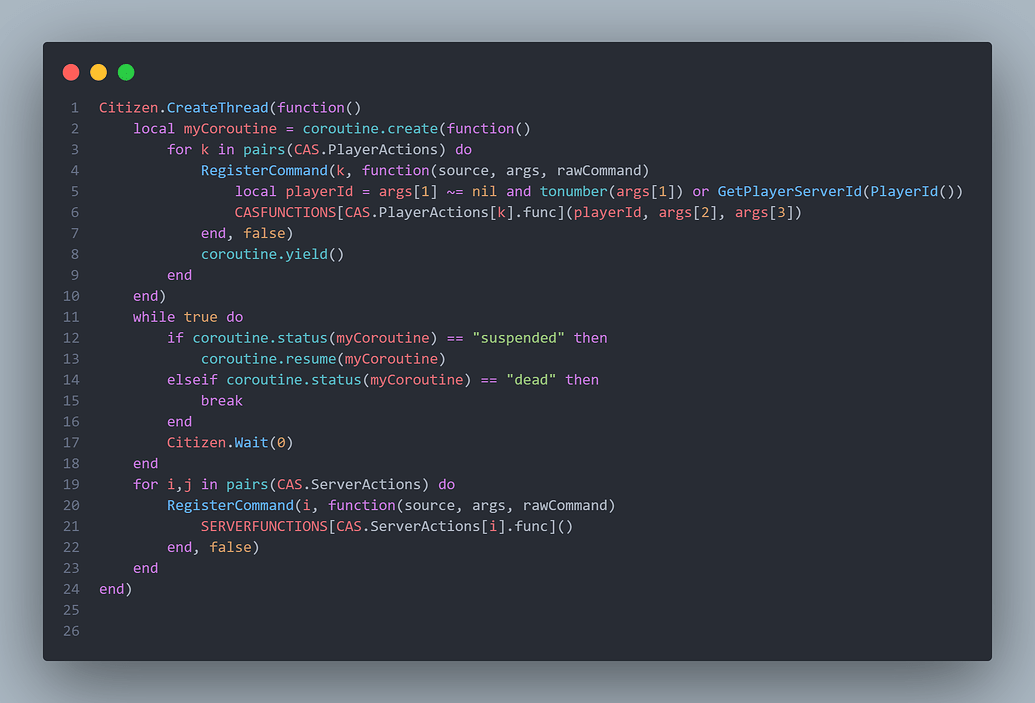Click SERVERFUNCTIONS on line 21
Viewport: 1035px width, 703px height.
coord(264,527)
